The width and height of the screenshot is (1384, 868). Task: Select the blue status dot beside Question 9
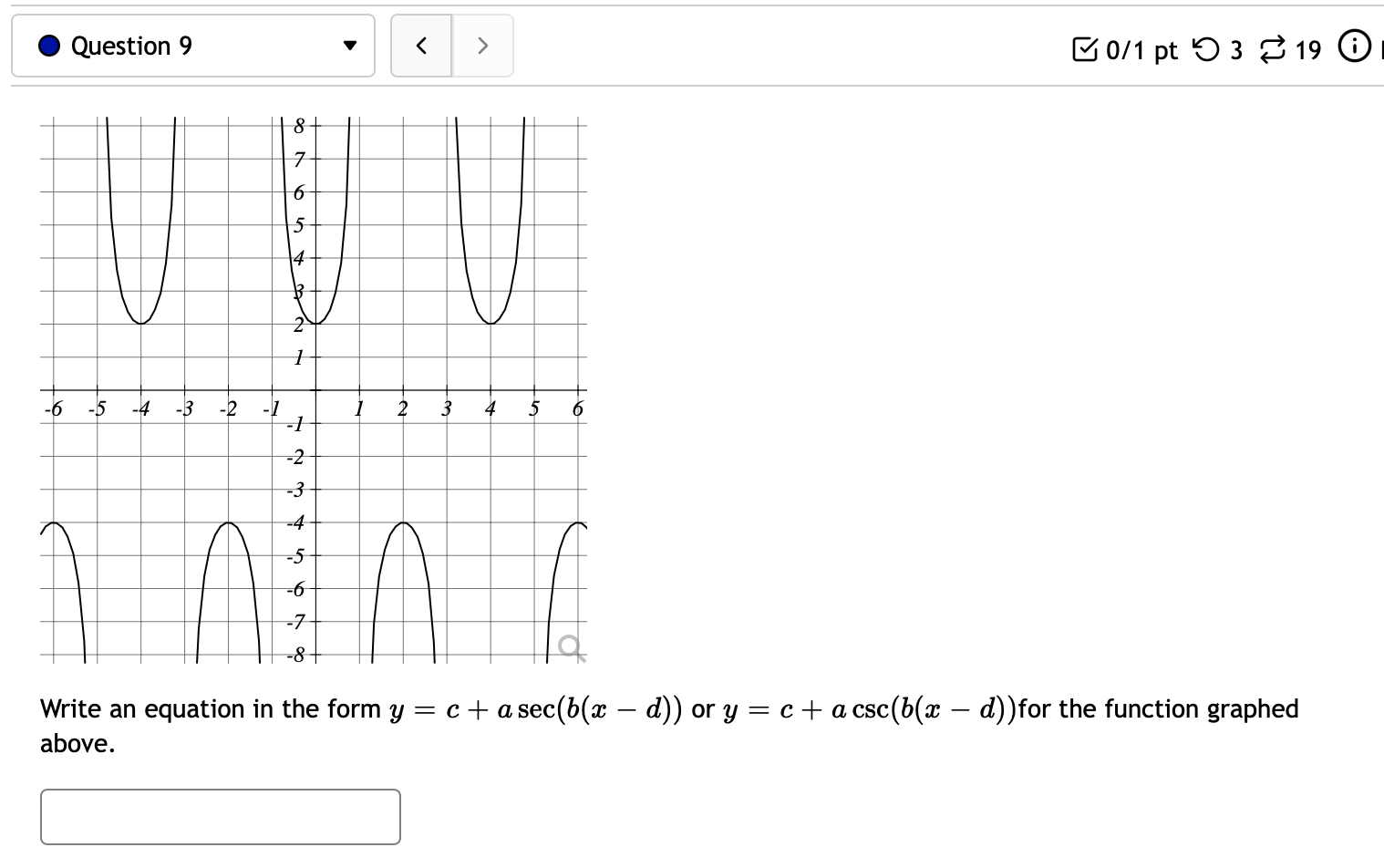click(x=48, y=45)
